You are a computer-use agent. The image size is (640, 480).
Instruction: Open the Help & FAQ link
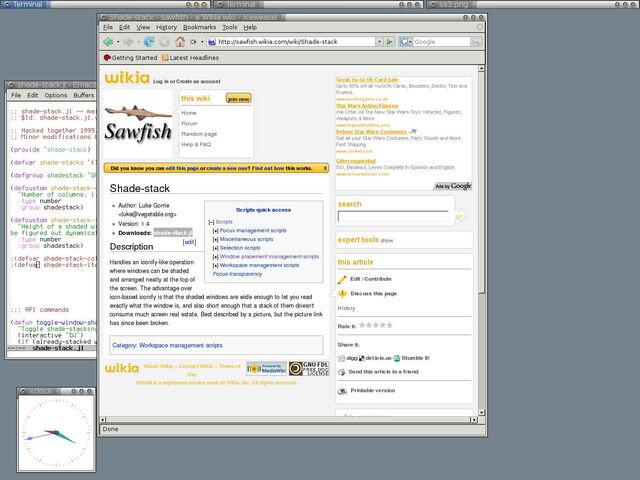click(x=196, y=144)
